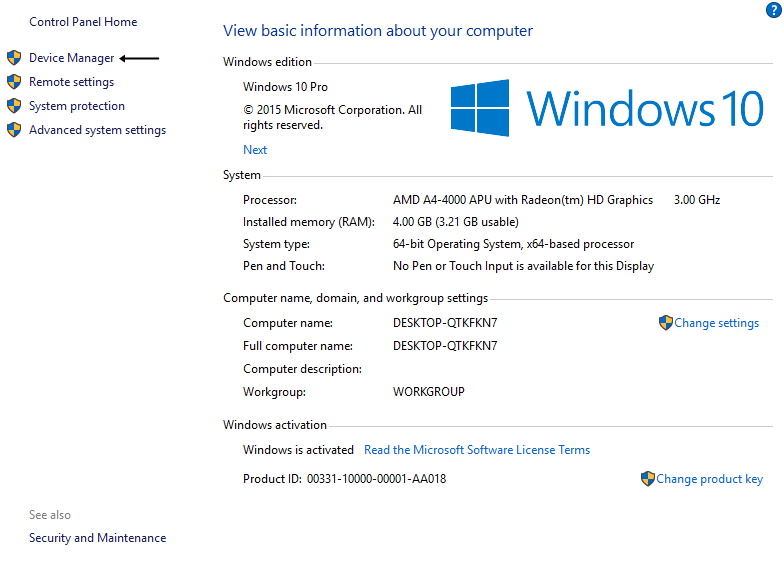Select the 3.00 GHz processor speed
Screen dimensions: 784x565
pyautogui.click(x=697, y=200)
